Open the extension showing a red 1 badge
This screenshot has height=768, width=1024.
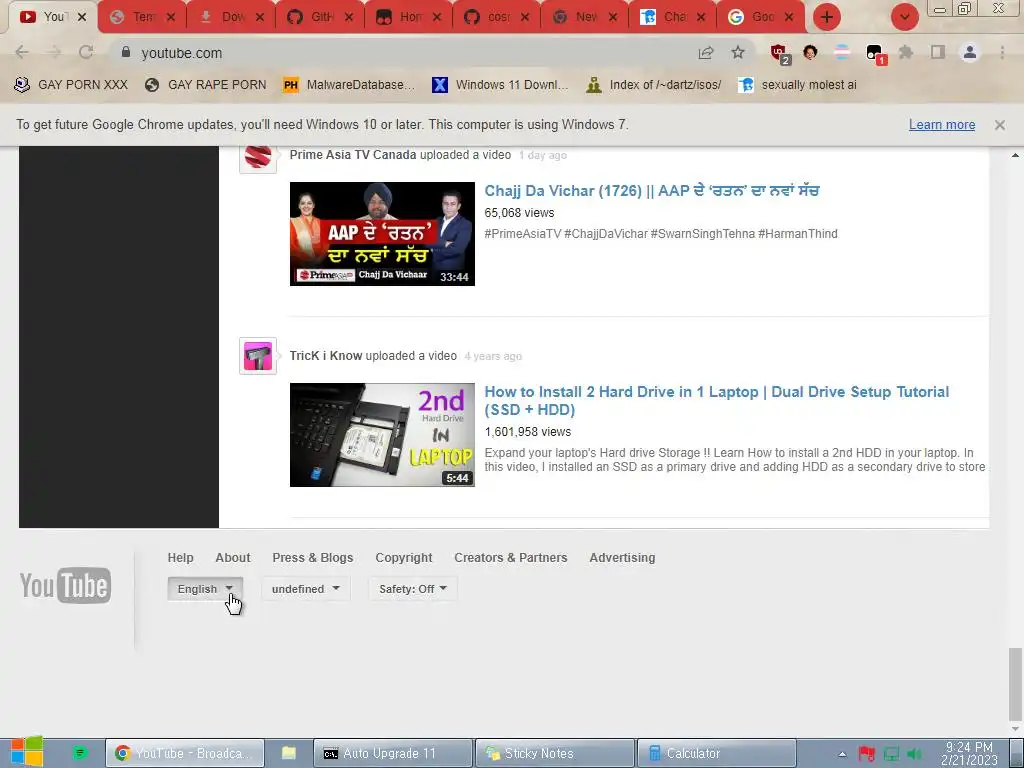point(875,54)
